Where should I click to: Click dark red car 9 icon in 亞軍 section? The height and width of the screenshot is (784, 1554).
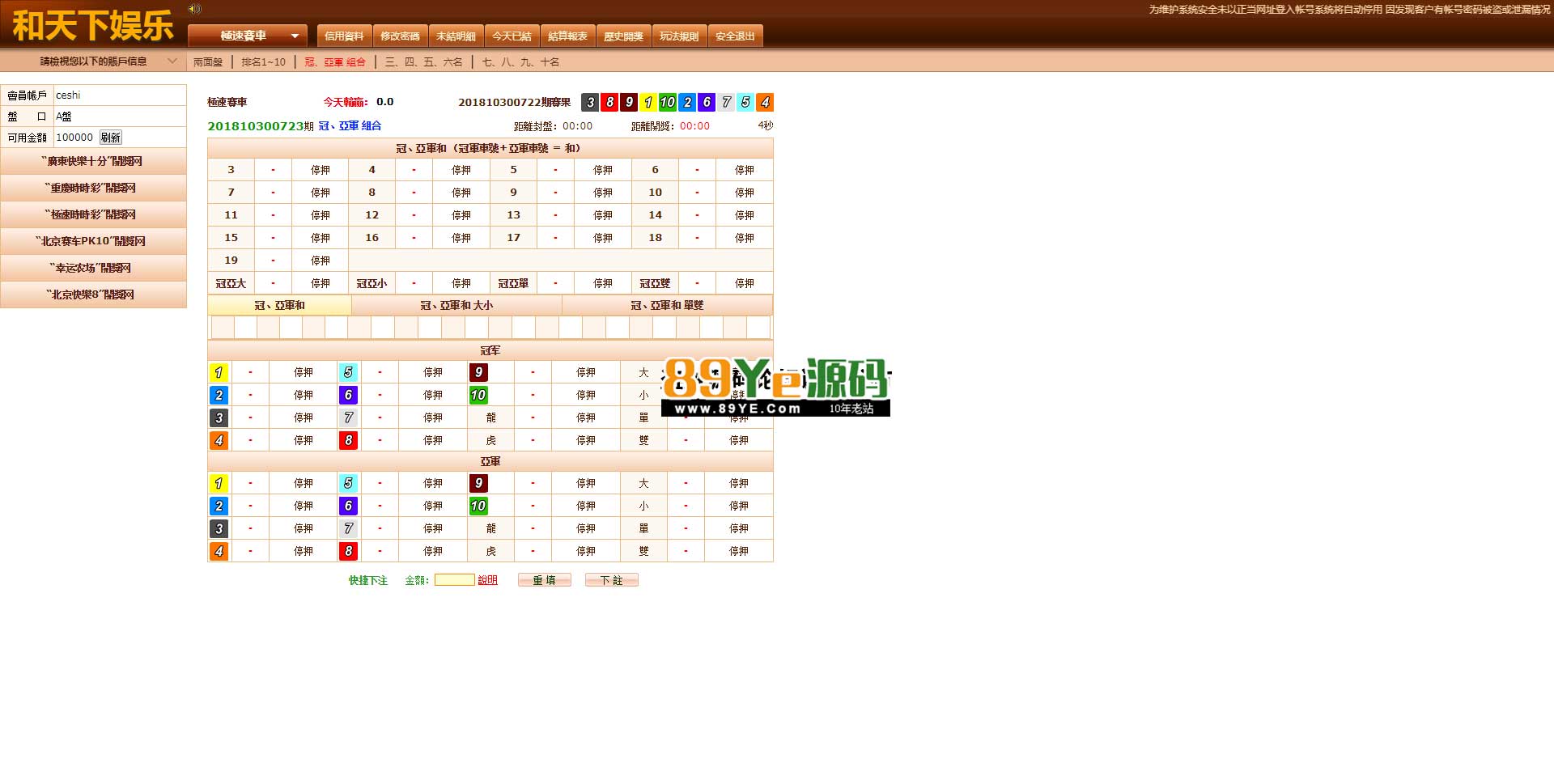pos(478,483)
